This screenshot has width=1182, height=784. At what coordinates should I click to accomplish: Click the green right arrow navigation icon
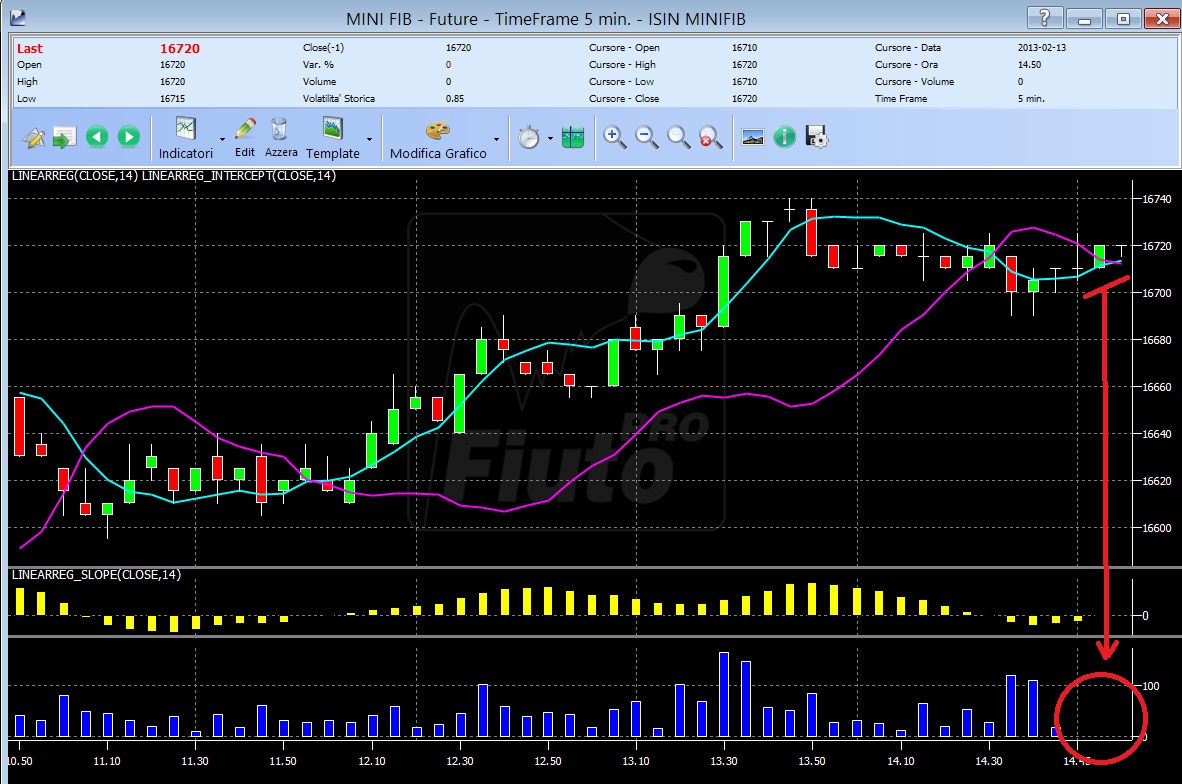pos(129,136)
